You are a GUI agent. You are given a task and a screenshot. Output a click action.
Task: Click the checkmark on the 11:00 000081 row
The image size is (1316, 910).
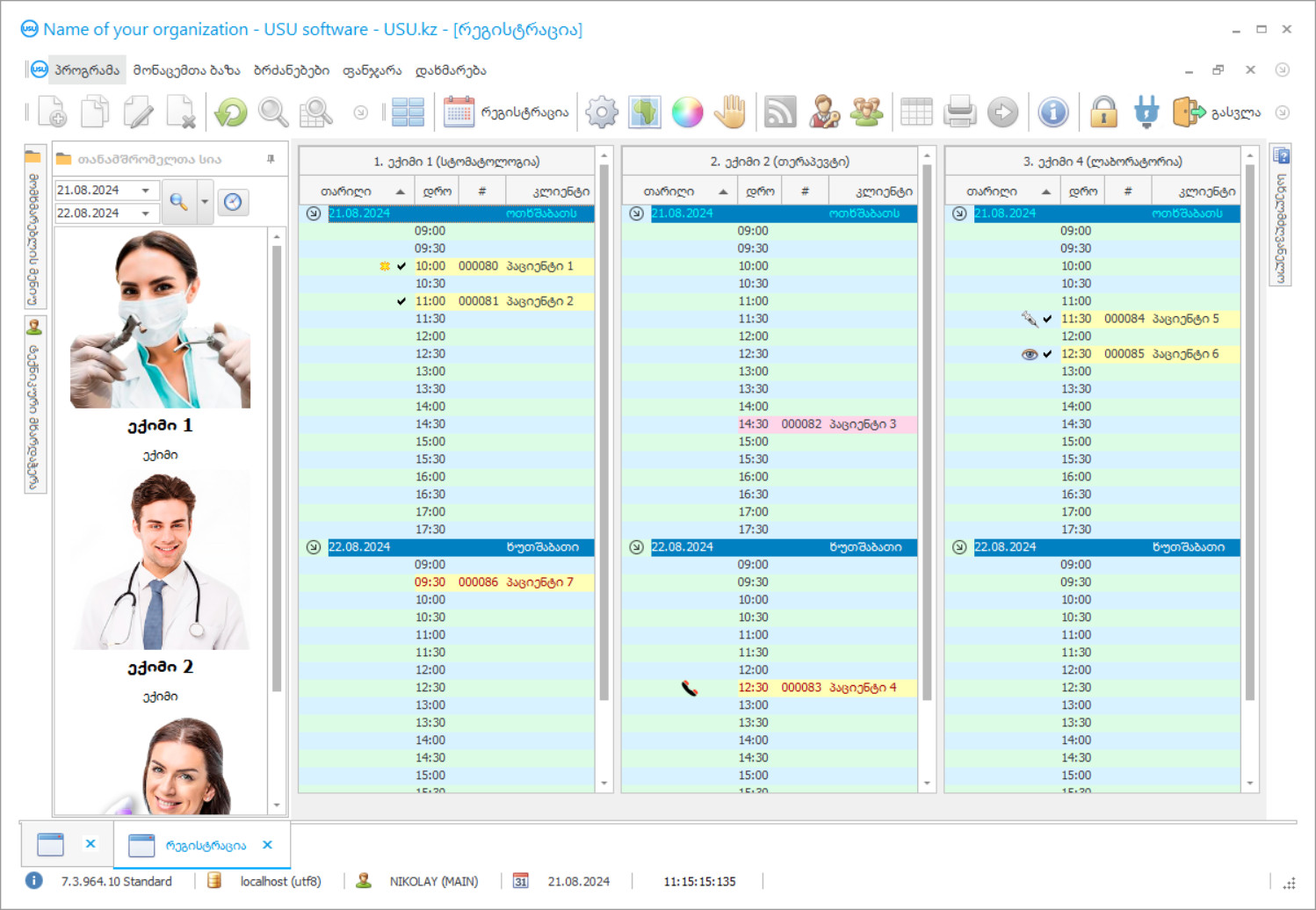(x=401, y=301)
